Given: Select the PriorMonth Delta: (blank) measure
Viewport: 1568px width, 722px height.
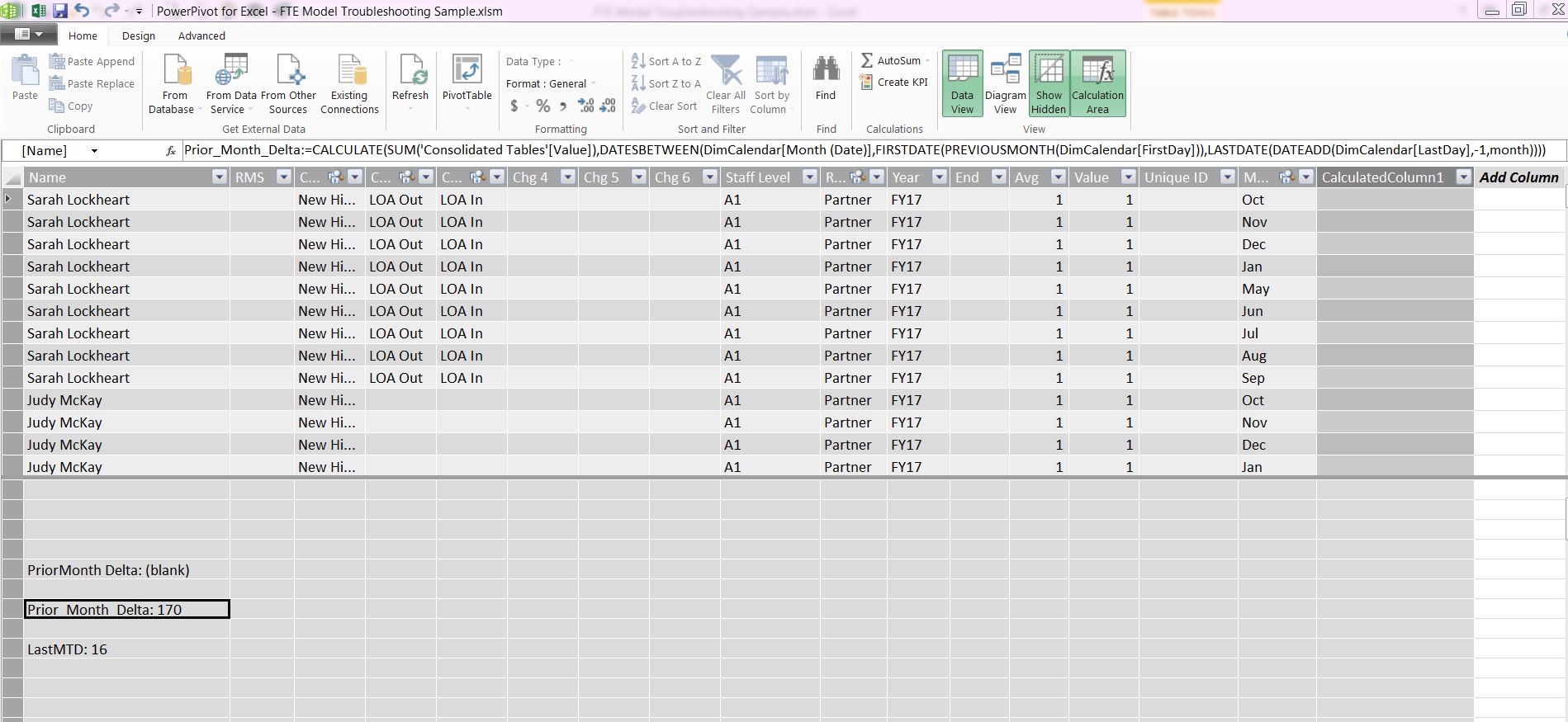Looking at the screenshot, I should pos(127,570).
